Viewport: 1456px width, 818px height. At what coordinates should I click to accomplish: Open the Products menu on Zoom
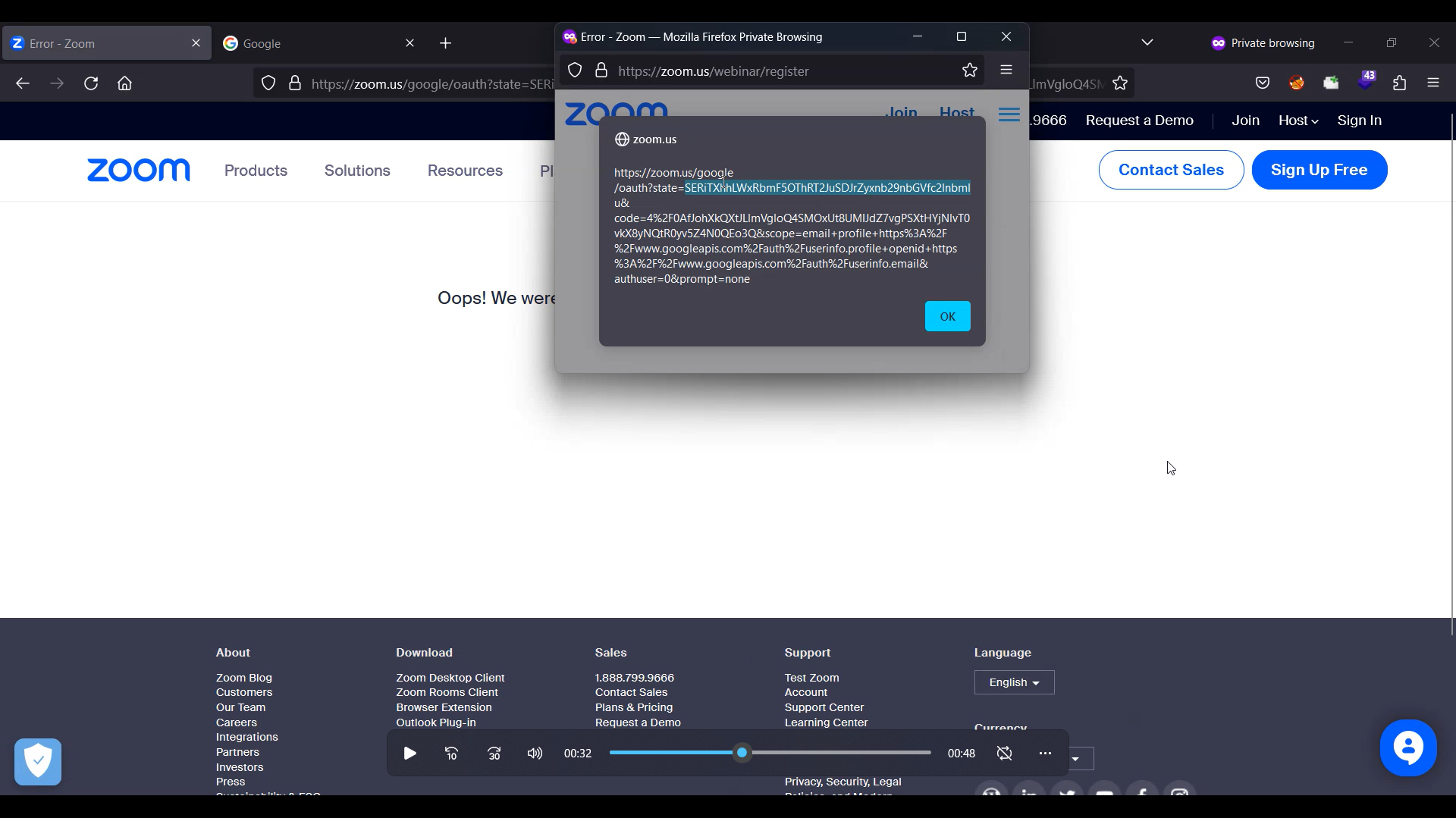tap(256, 171)
